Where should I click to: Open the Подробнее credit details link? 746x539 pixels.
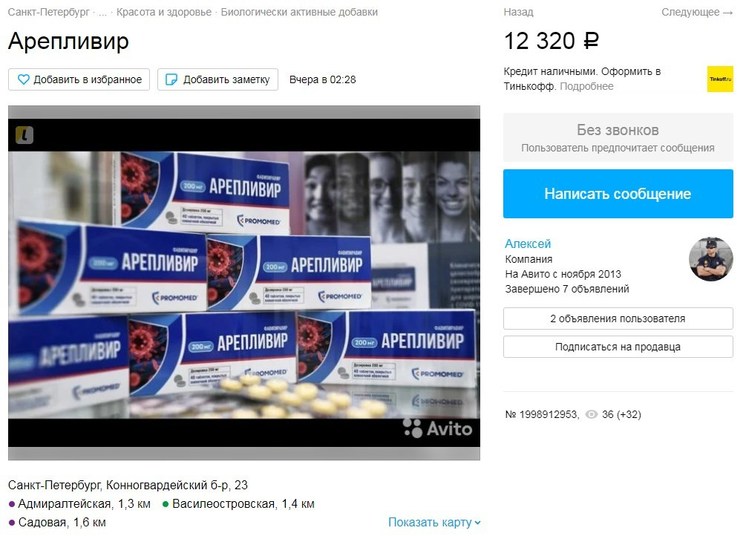click(x=587, y=87)
